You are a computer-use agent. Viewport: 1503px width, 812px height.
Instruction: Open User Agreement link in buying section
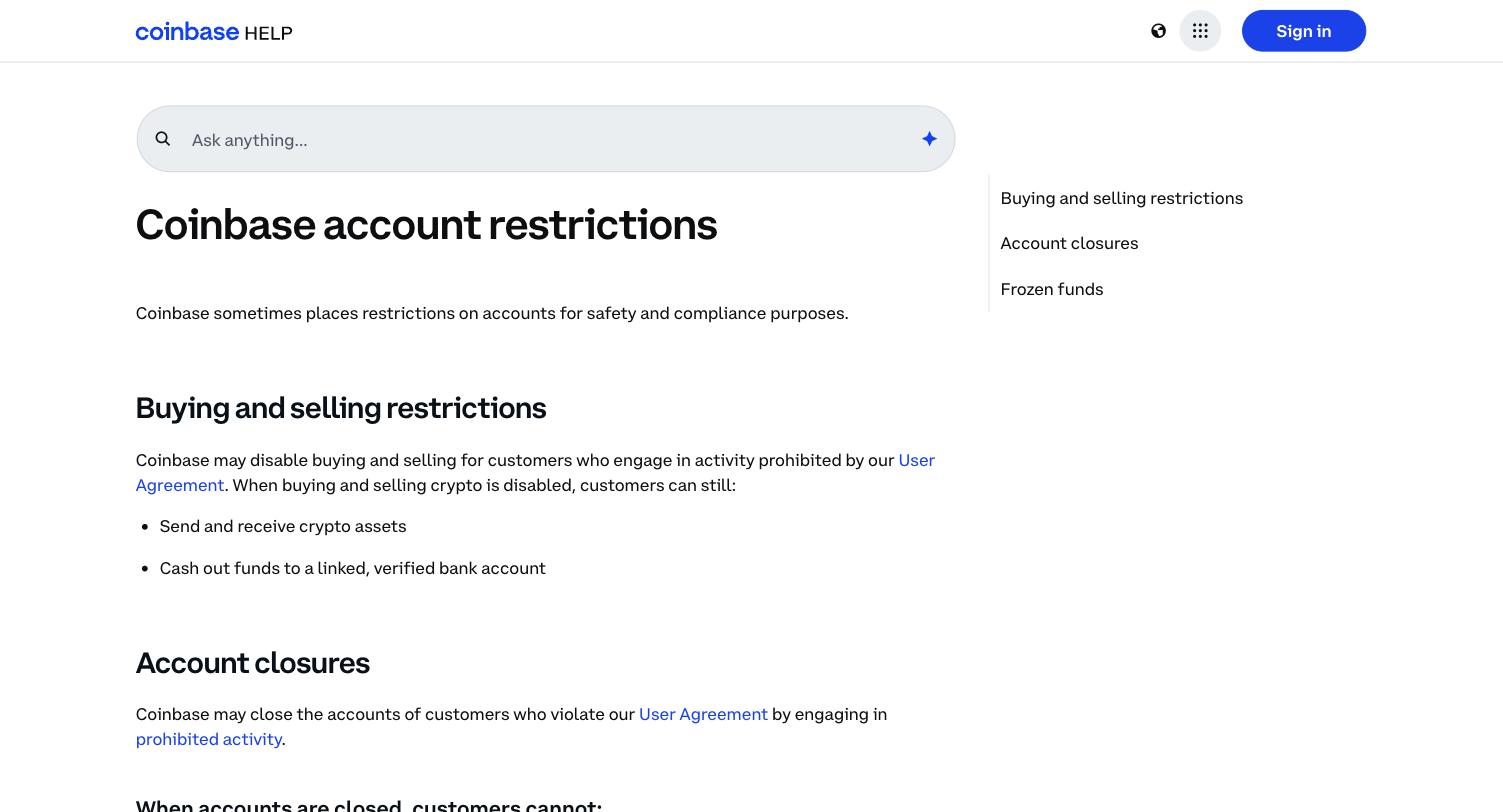(x=916, y=460)
